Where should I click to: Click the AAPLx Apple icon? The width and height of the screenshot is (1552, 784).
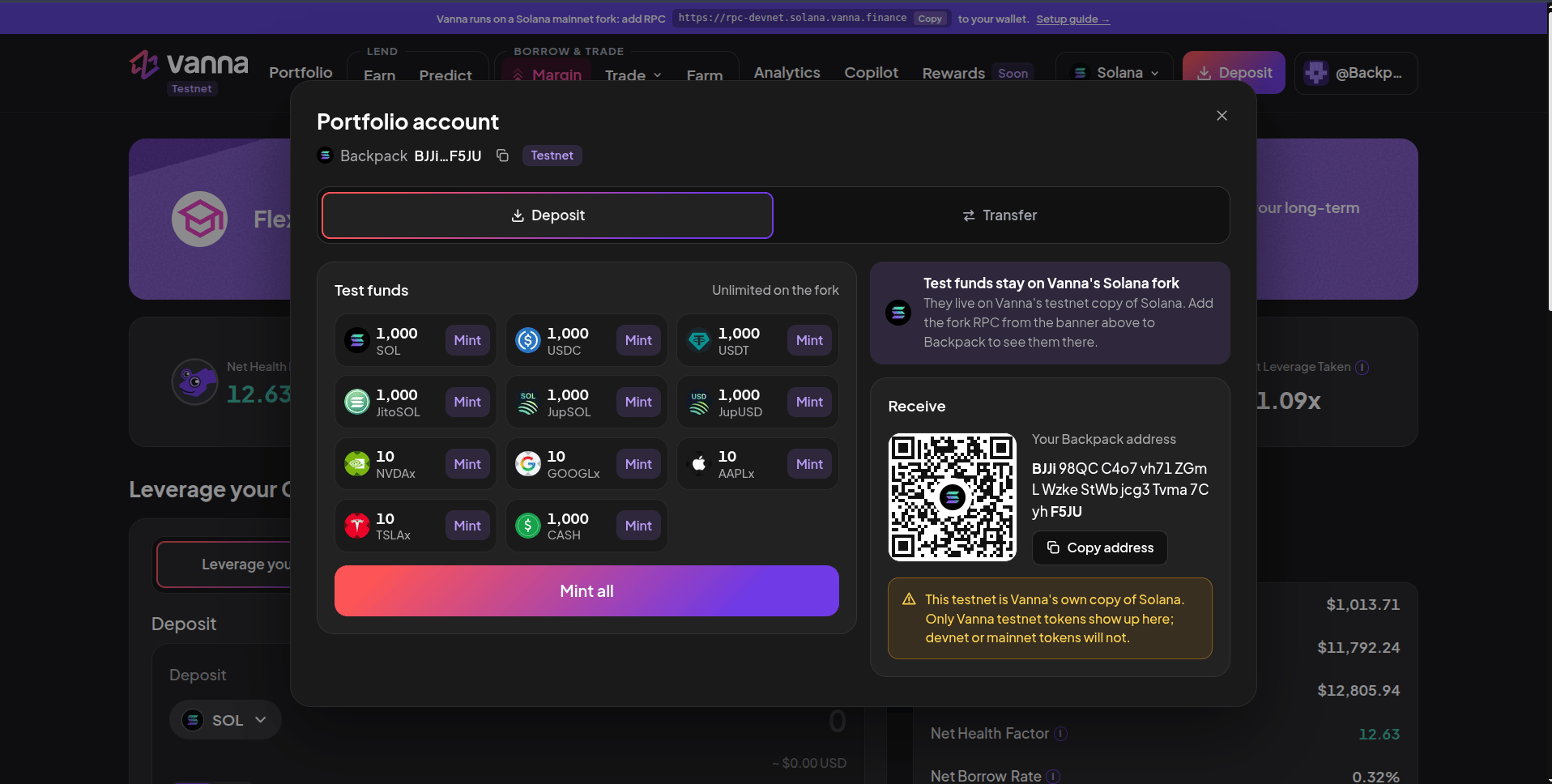(699, 464)
